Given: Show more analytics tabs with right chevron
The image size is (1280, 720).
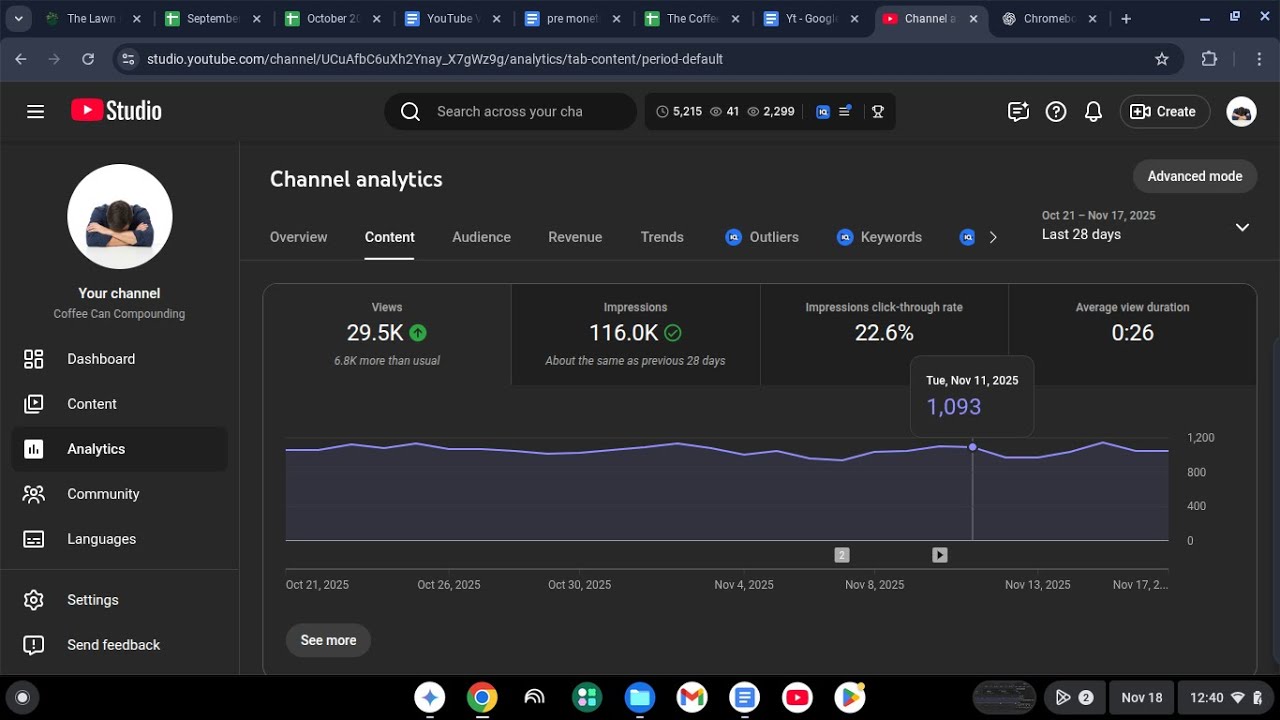Looking at the screenshot, I should coord(993,237).
